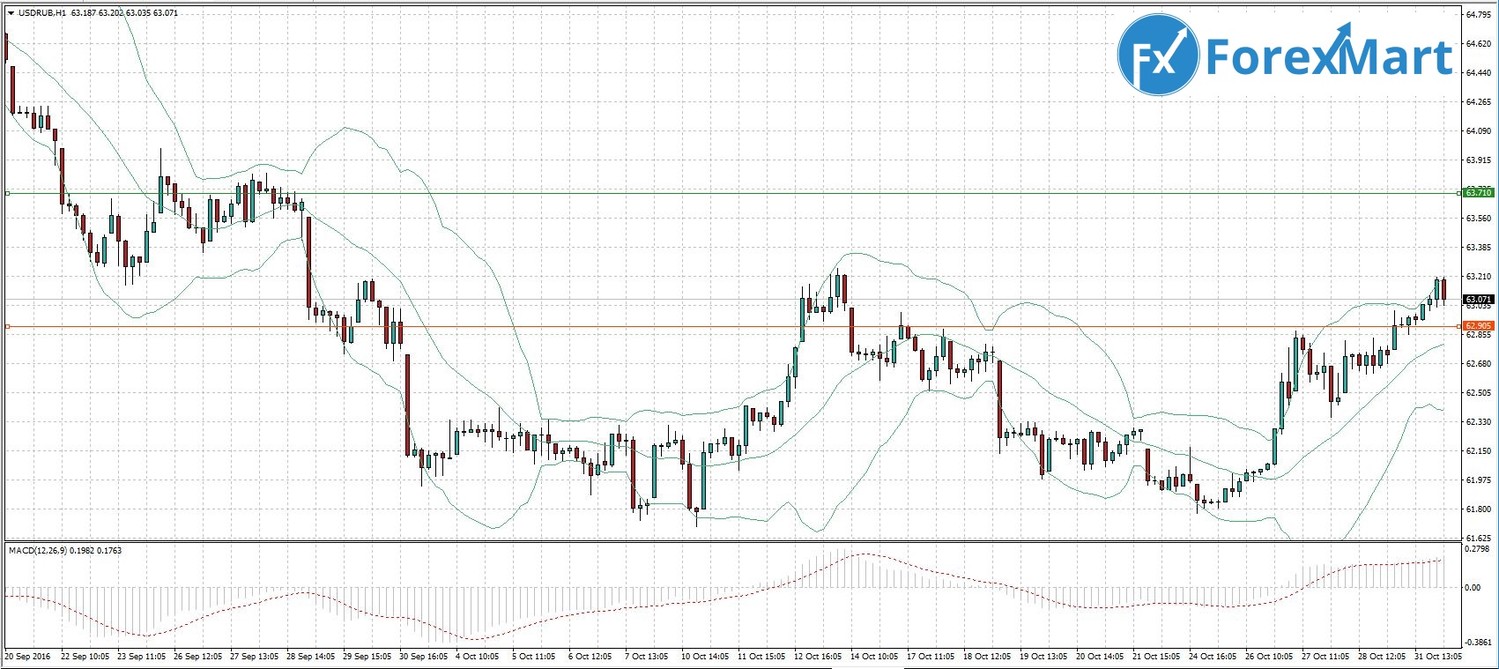Click the green line's right anchor handle
The image size is (1499, 669).
coord(1459,192)
